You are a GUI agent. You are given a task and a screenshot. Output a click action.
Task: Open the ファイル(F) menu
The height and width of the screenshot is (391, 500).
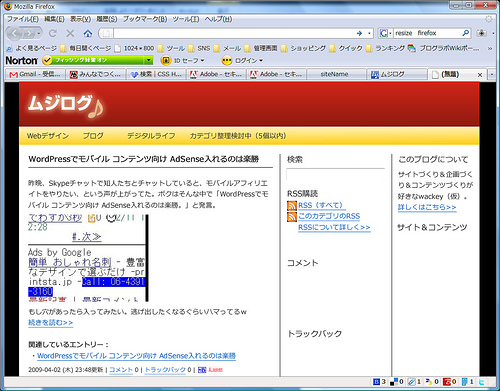(x=23, y=19)
